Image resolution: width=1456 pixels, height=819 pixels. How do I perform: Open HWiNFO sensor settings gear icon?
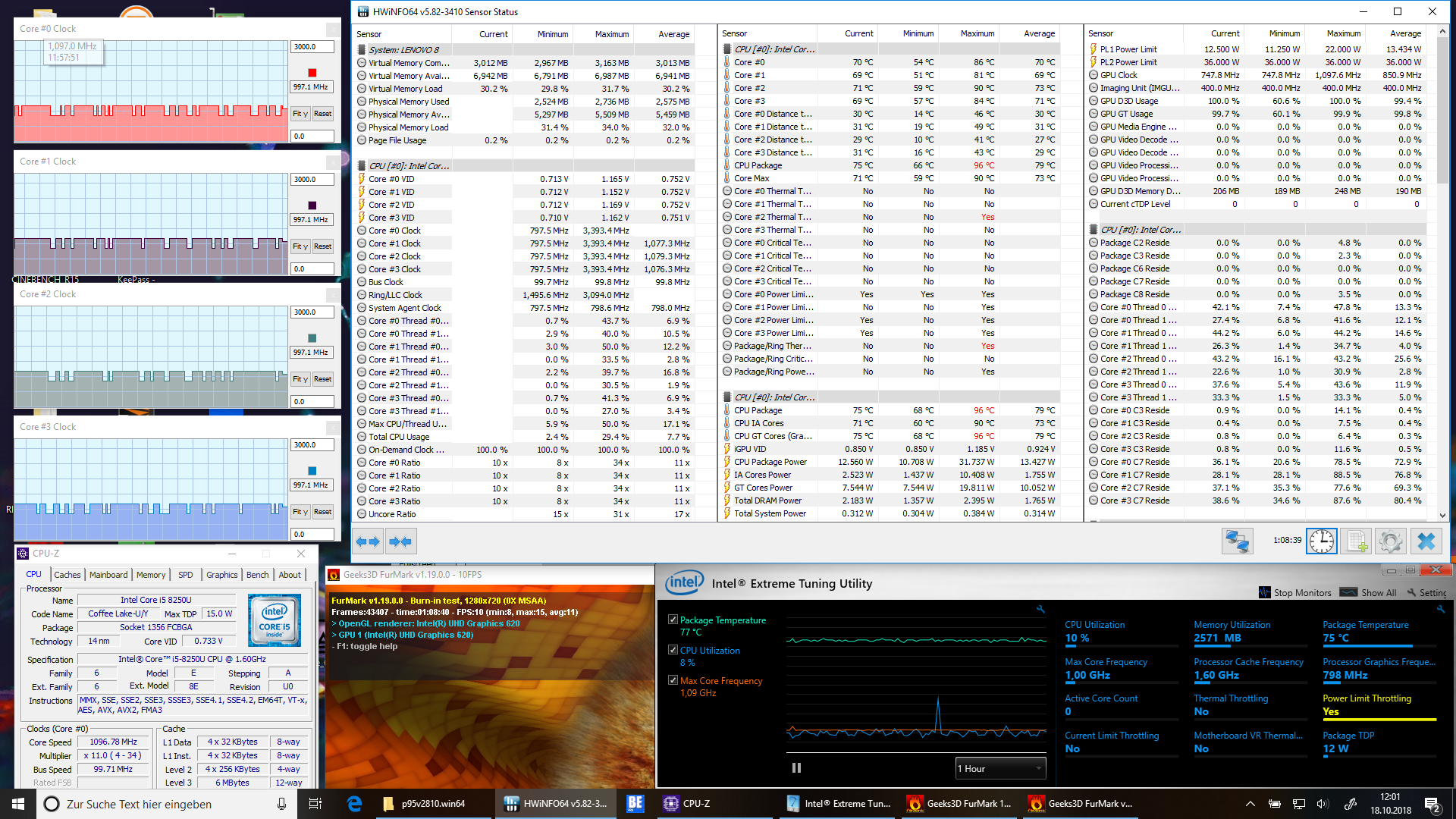(1390, 541)
